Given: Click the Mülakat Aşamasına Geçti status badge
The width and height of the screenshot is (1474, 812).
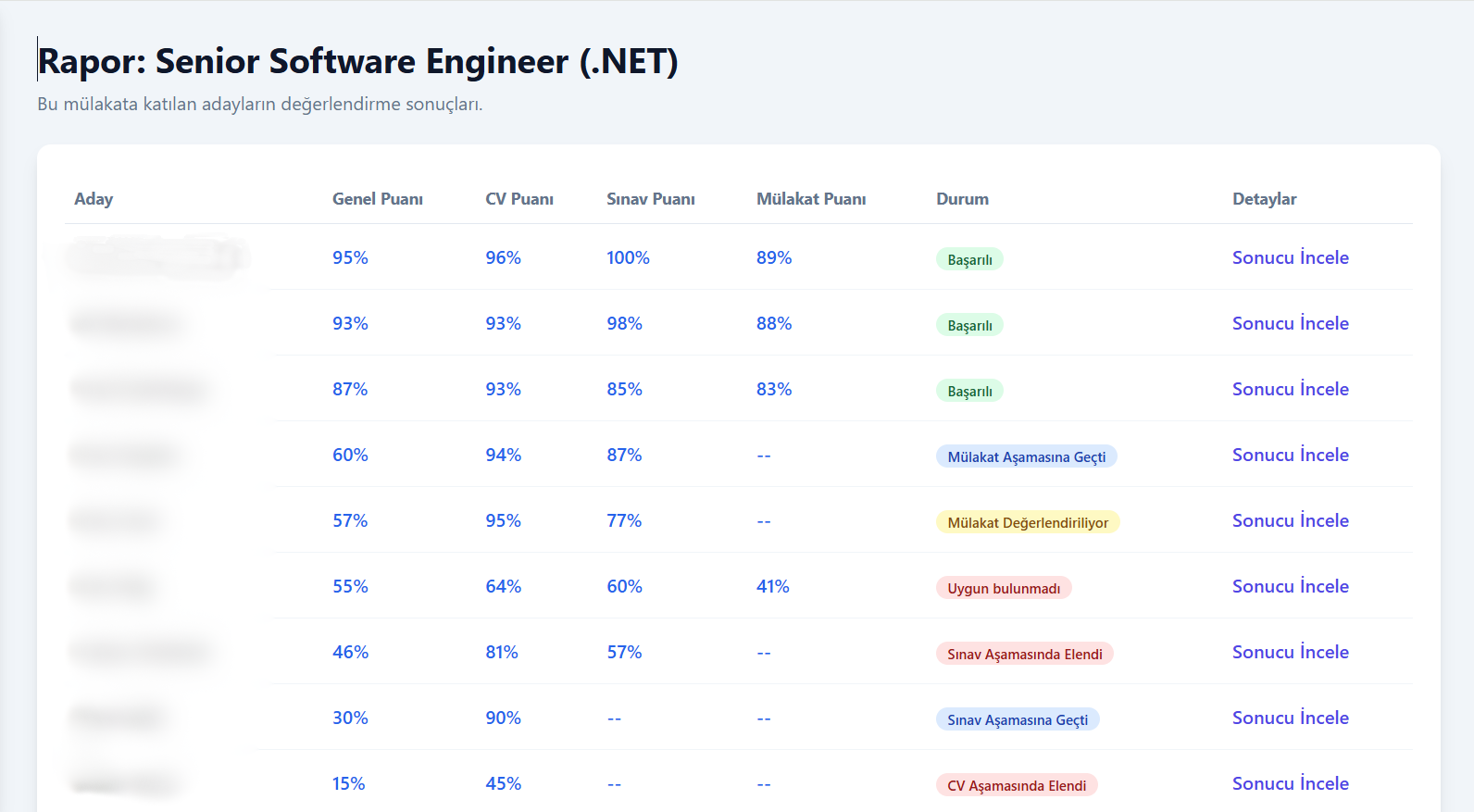Looking at the screenshot, I should click(x=1026, y=456).
